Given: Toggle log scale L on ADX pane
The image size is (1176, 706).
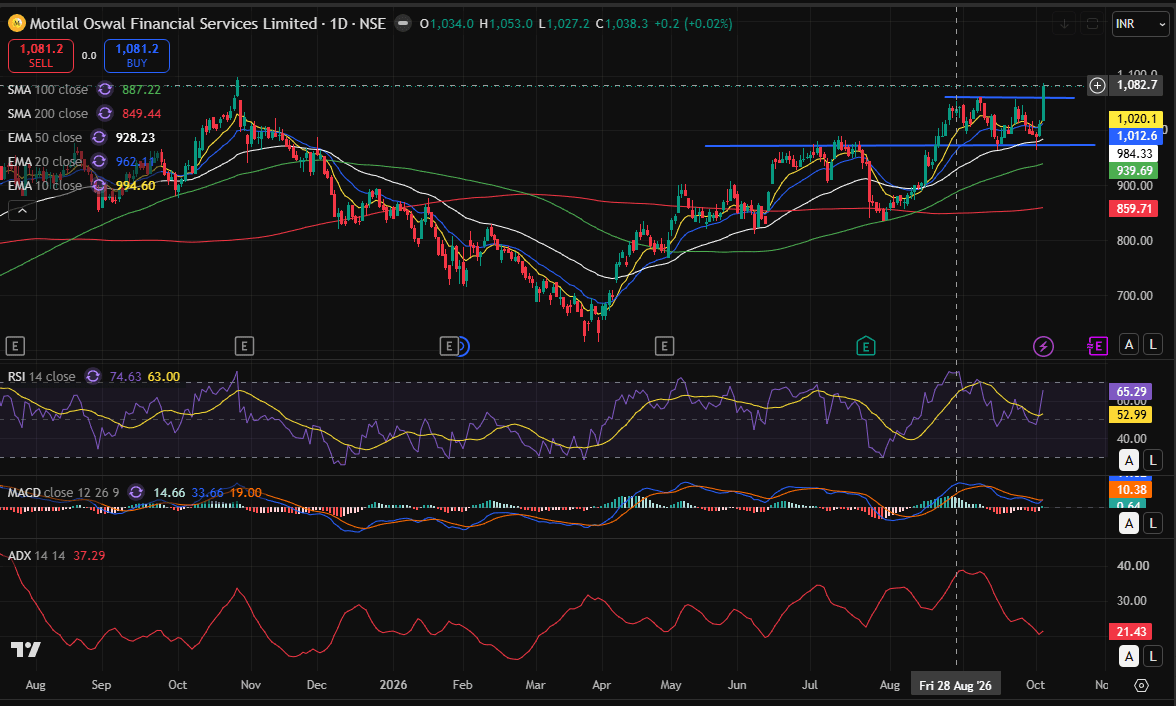Looking at the screenshot, I should coord(1153,656).
